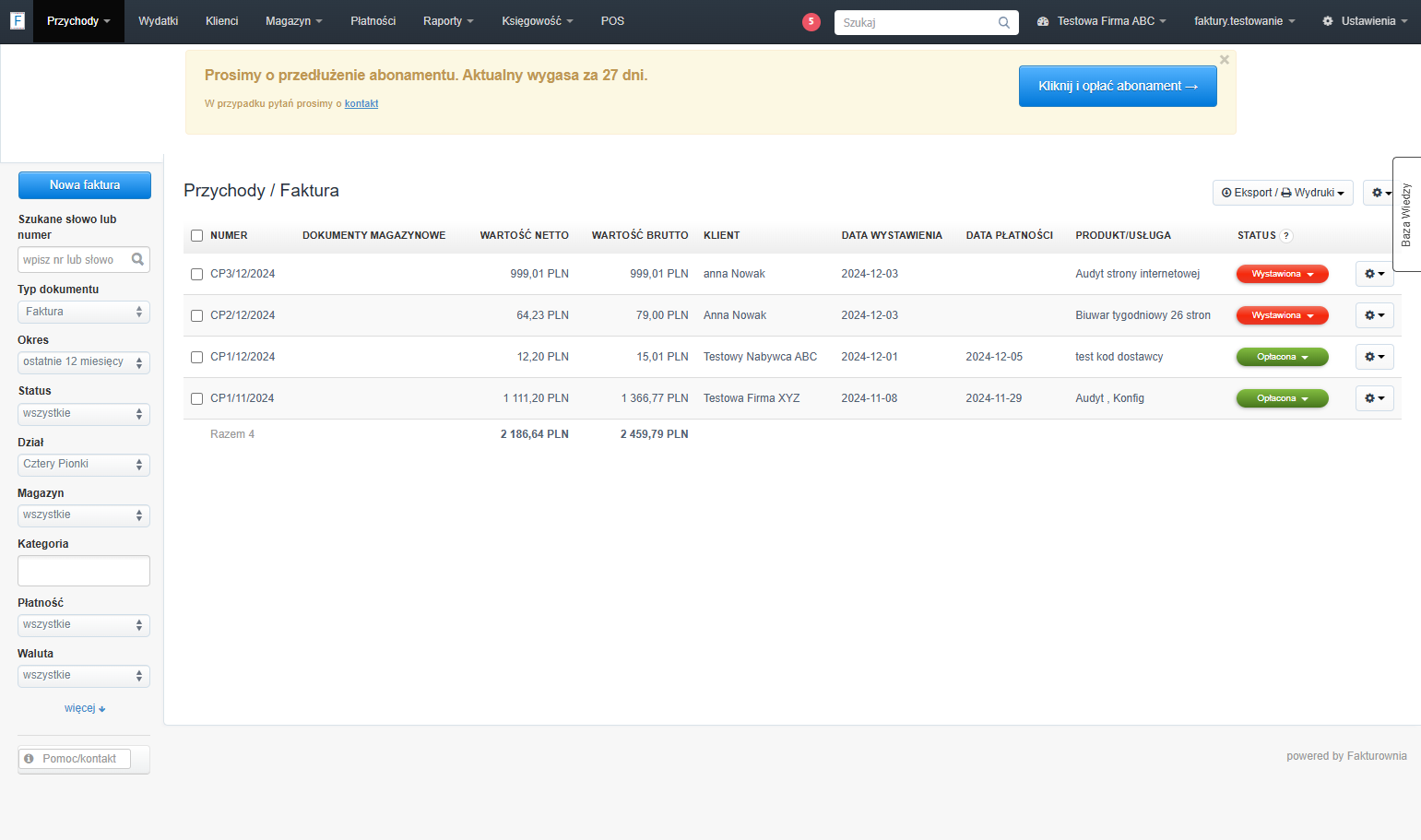Click the status help question mark icon
Image resolution: width=1421 pixels, height=840 pixels.
[x=1286, y=236]
